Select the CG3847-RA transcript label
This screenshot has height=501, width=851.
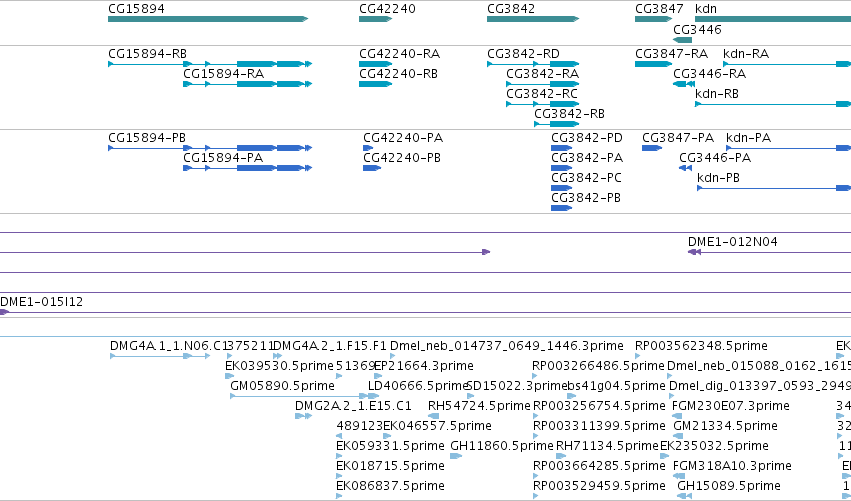[671, 54]
